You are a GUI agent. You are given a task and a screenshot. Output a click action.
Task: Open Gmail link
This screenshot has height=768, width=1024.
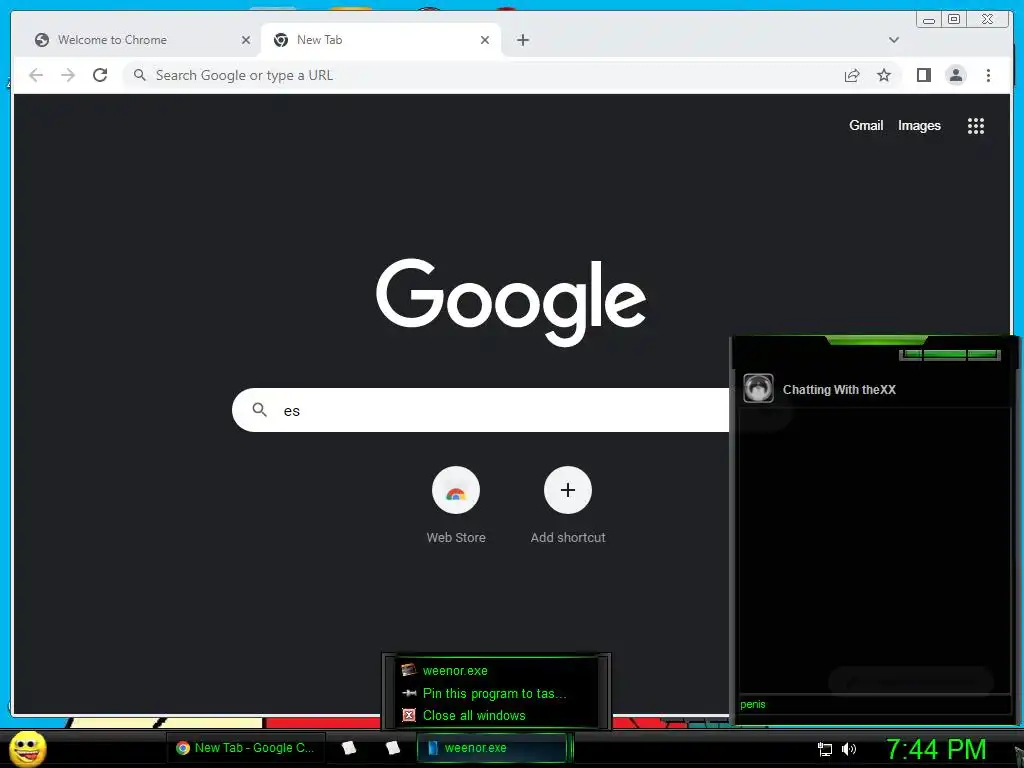point(866,125)
